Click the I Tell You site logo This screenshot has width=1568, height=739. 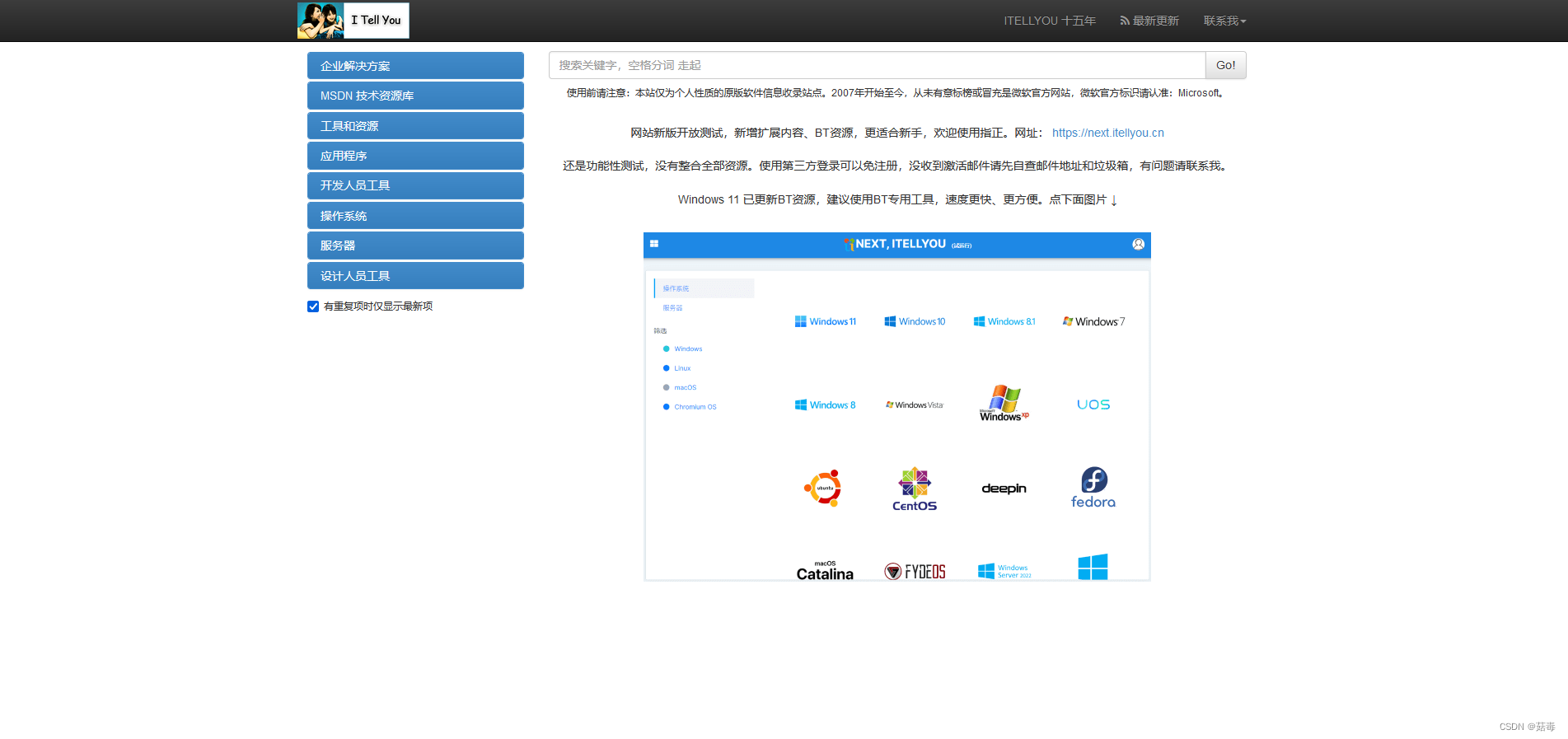[353, 21]
